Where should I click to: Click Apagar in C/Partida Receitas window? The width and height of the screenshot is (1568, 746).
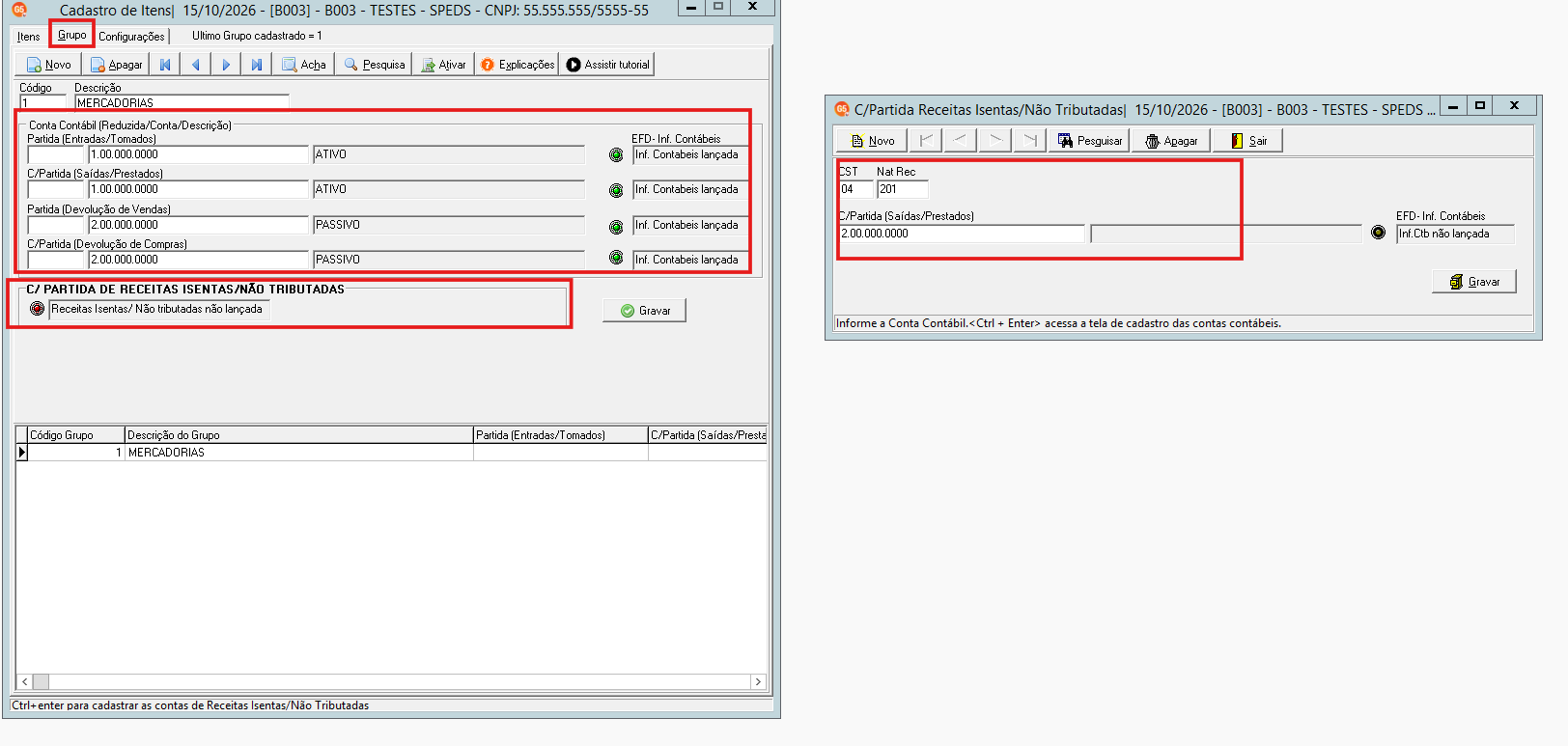click(1172, 141)
